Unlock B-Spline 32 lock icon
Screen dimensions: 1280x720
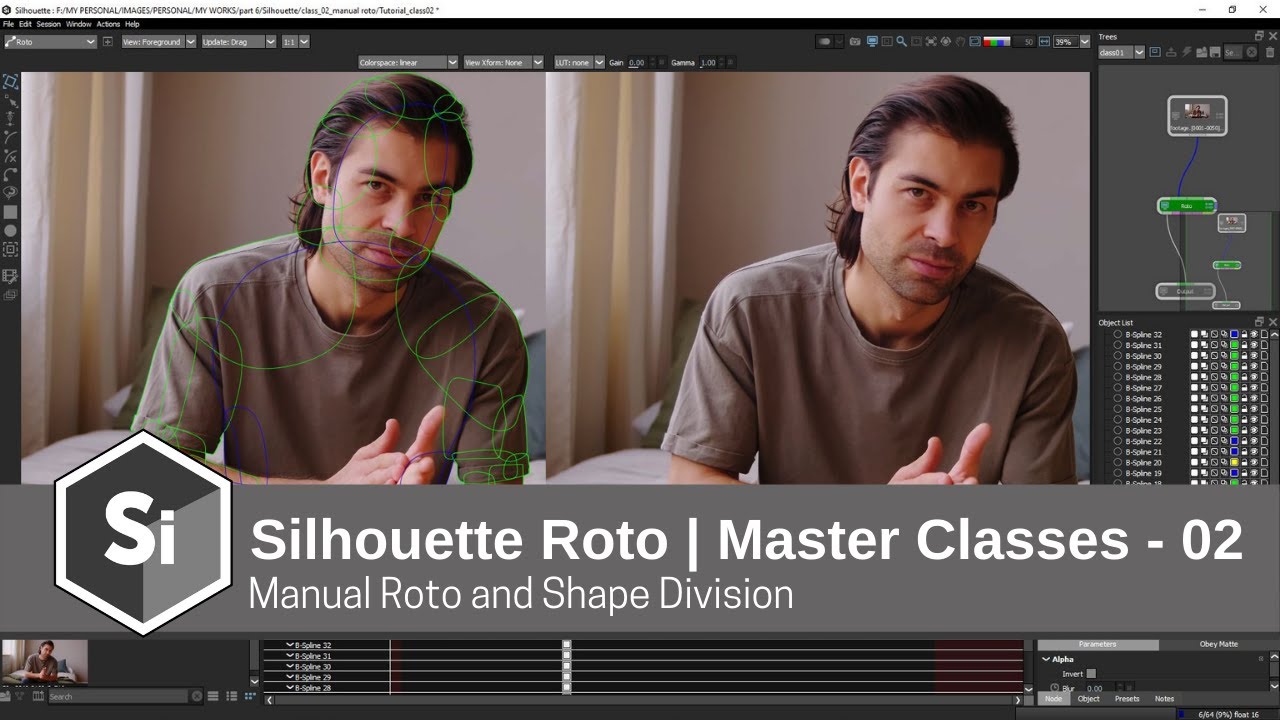tap(1244, 334)
